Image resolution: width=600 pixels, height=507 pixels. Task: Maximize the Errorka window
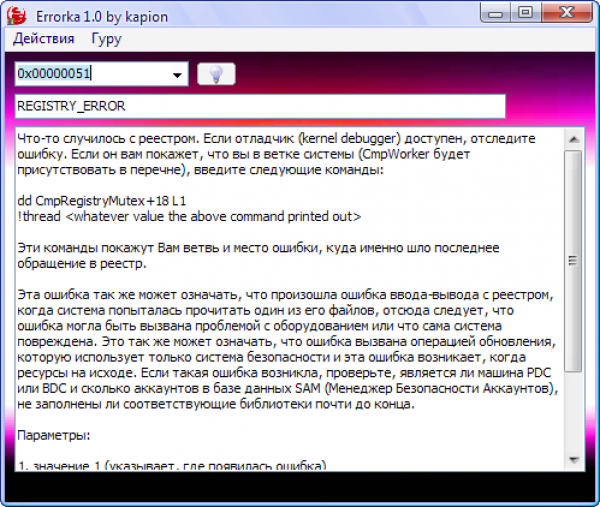click(x=525, y=13)
